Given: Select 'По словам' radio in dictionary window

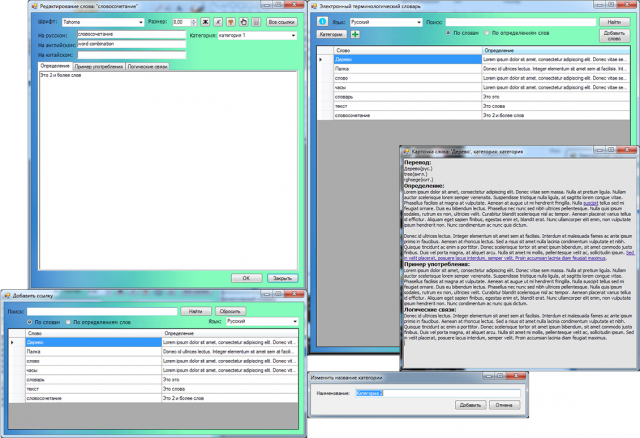Looking at the screenshot, I should (448, 33).
